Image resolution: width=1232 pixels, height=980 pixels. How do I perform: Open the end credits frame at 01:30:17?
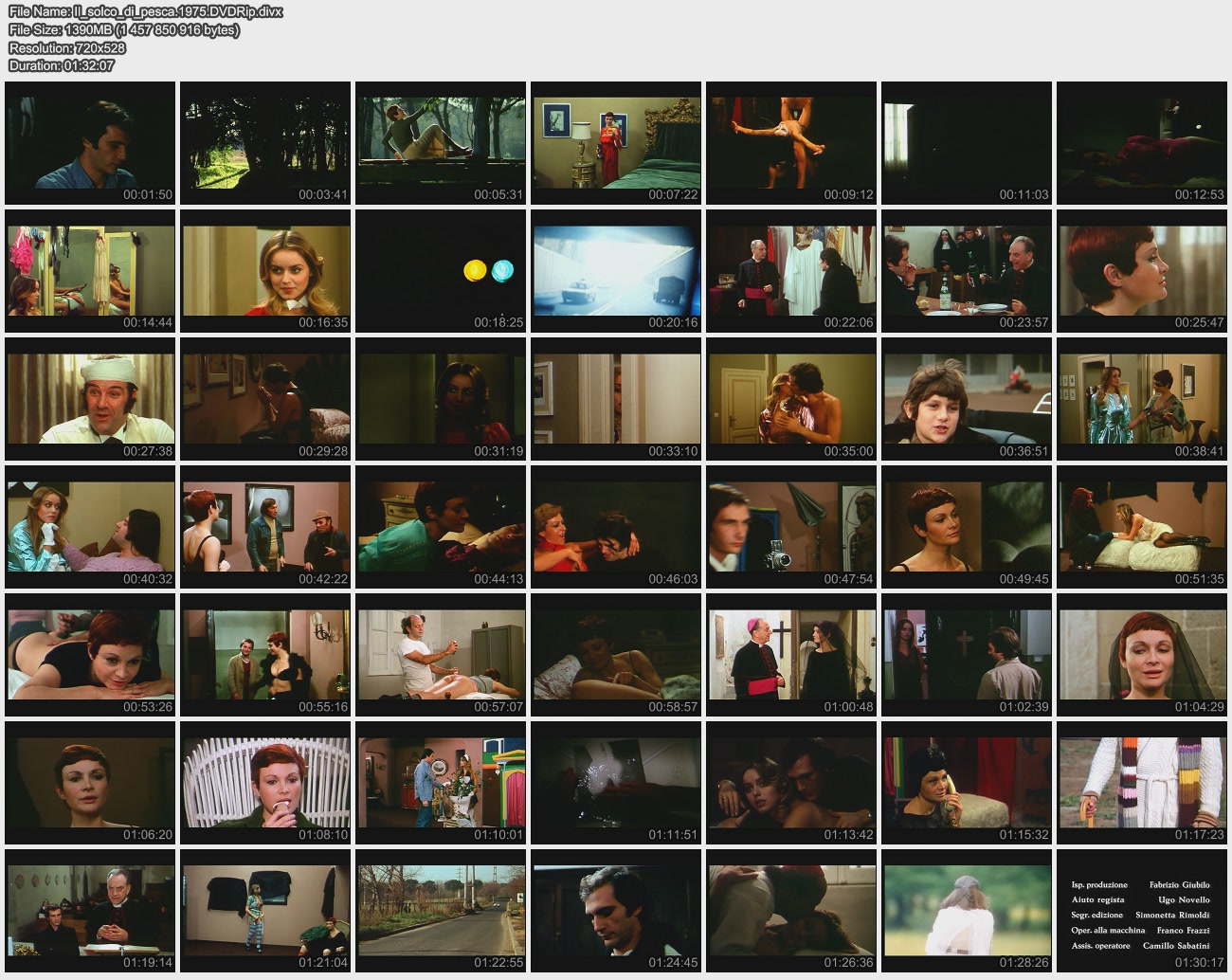coord(1142,911)
